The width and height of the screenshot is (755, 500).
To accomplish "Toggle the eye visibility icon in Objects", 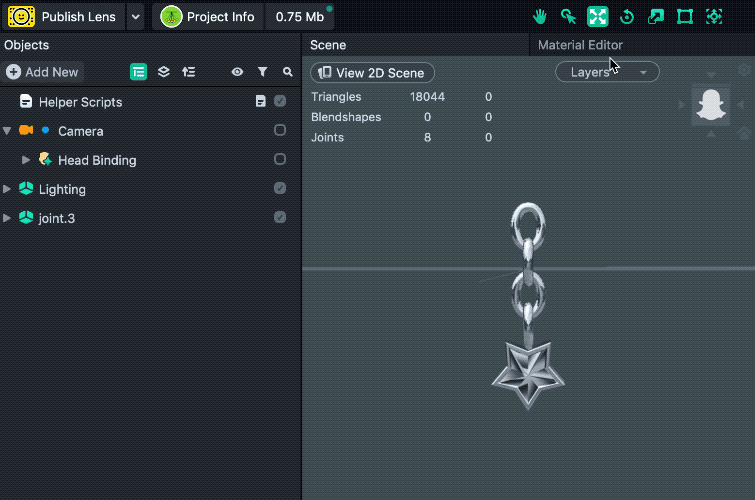I will click(x=237, y=72).
